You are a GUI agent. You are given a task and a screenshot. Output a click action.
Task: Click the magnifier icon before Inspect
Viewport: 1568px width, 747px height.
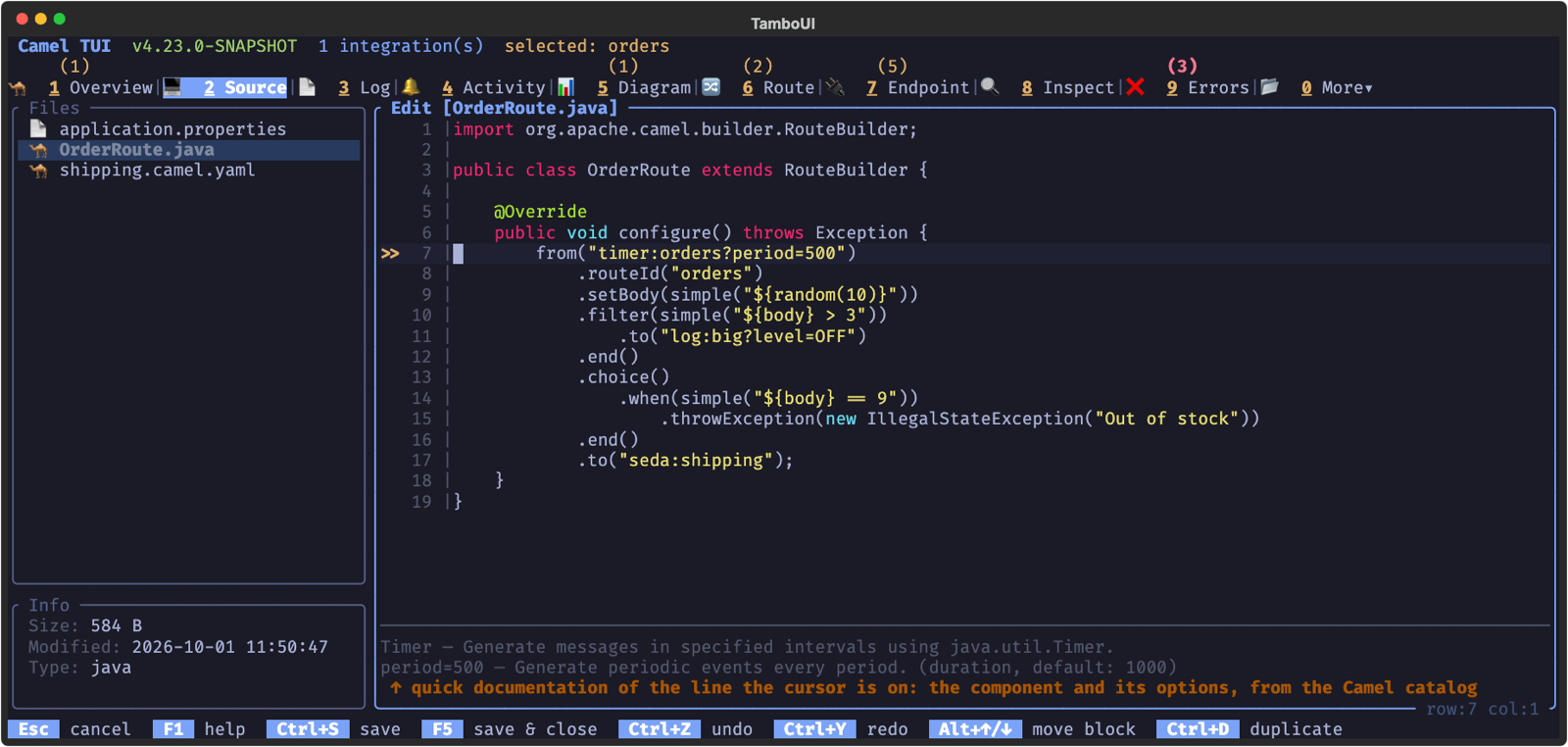click(x=990, y=87)
